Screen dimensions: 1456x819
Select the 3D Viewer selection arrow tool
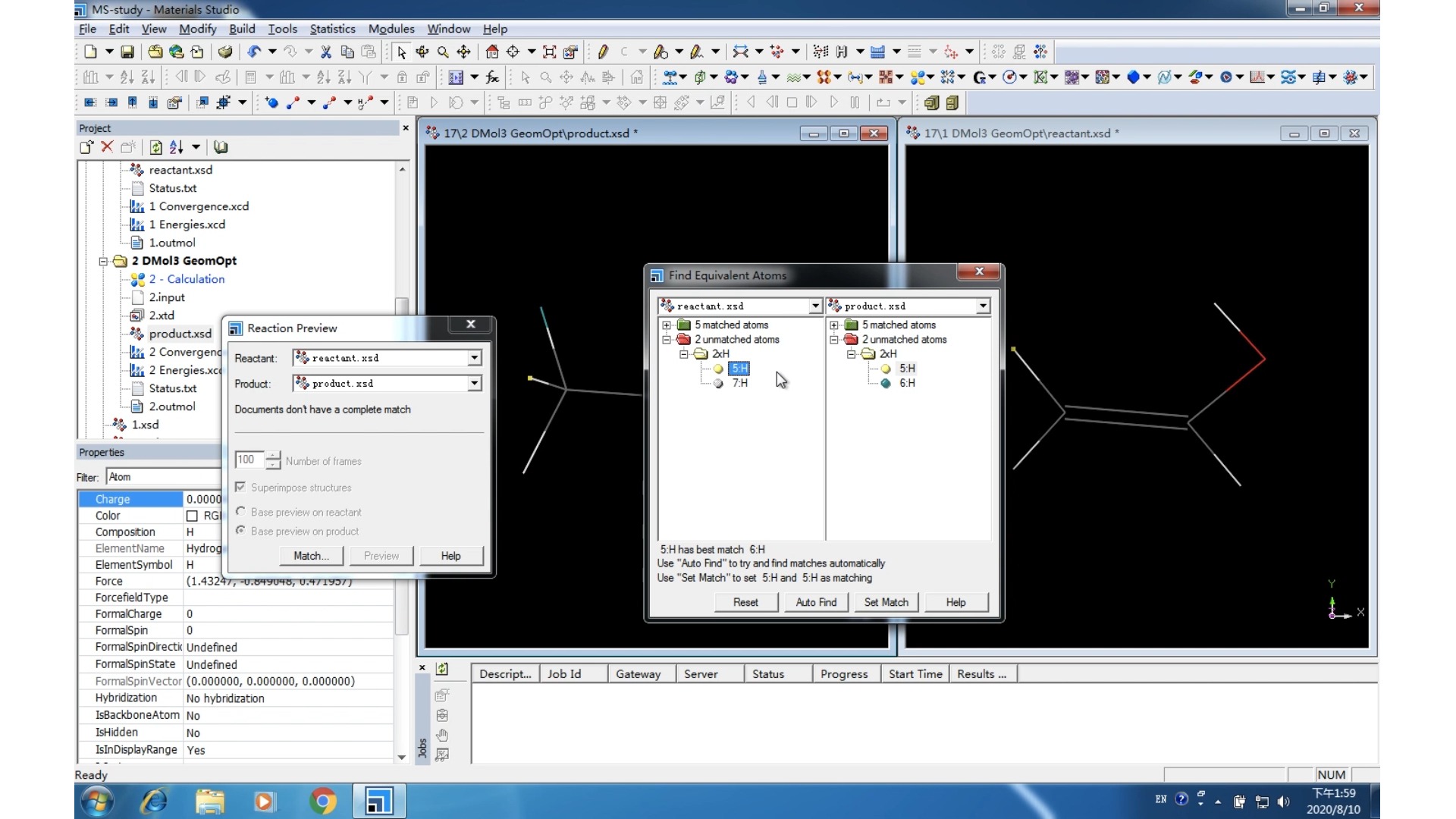point(401,52)
